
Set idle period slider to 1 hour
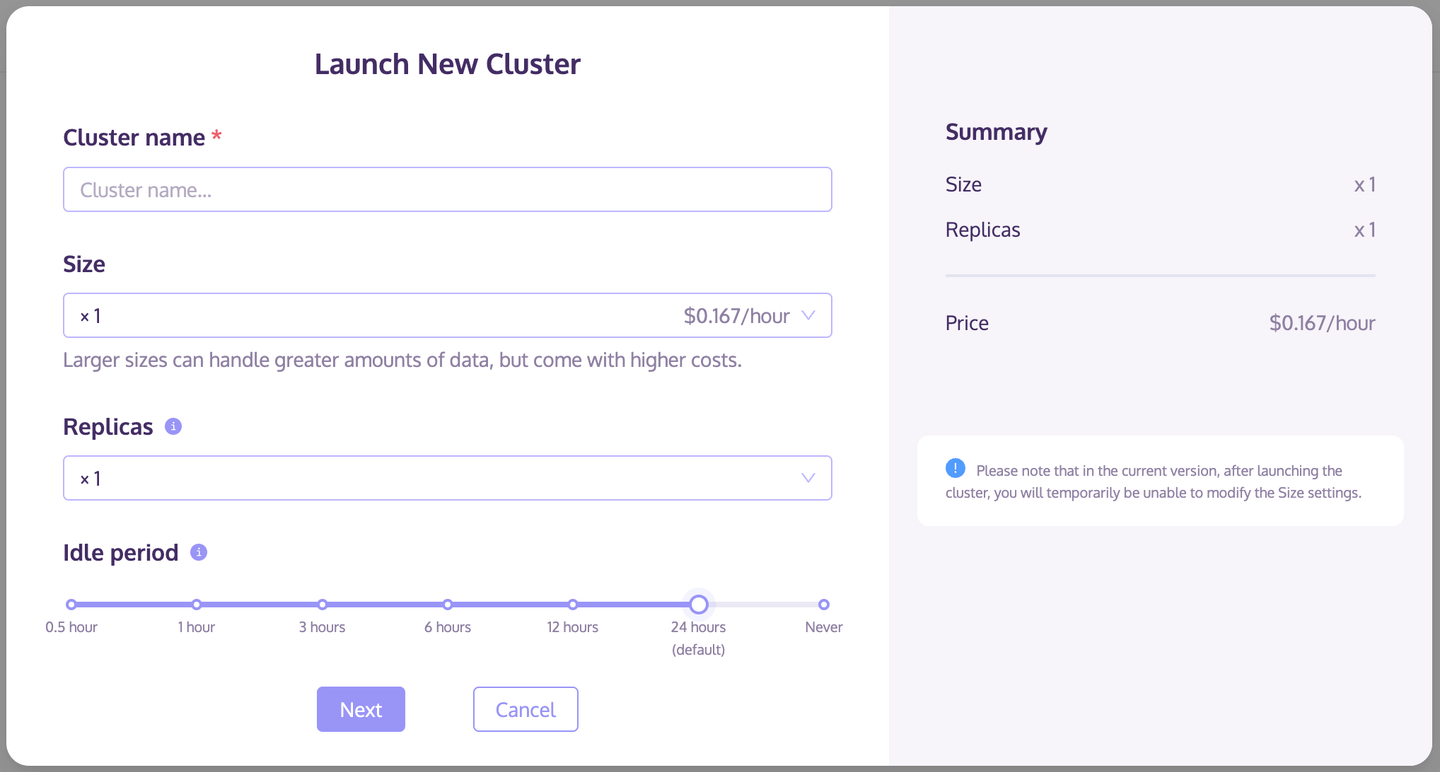coord(197,604)
